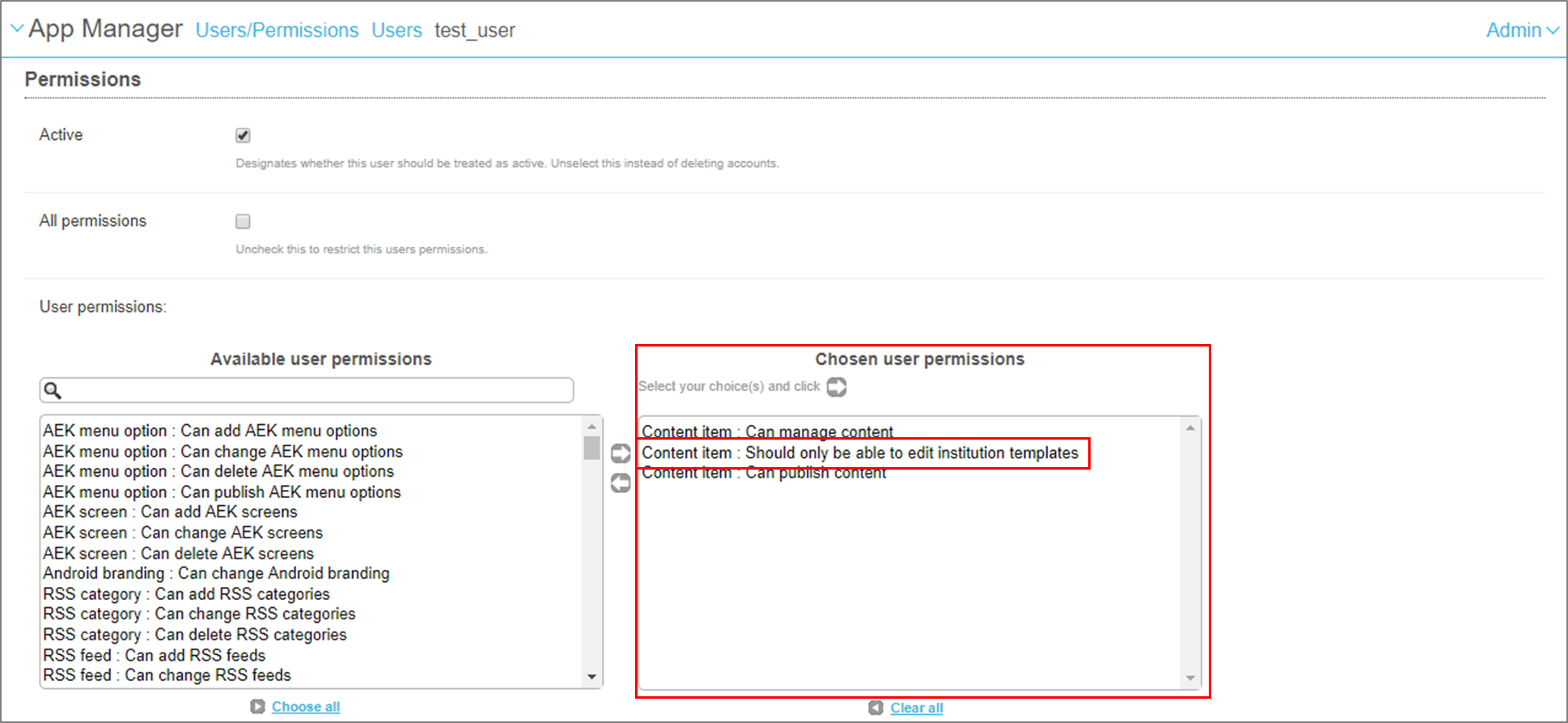Open the Users breadcrumb link
This screenshot has height=723, width=1568.
click(396, 30)
